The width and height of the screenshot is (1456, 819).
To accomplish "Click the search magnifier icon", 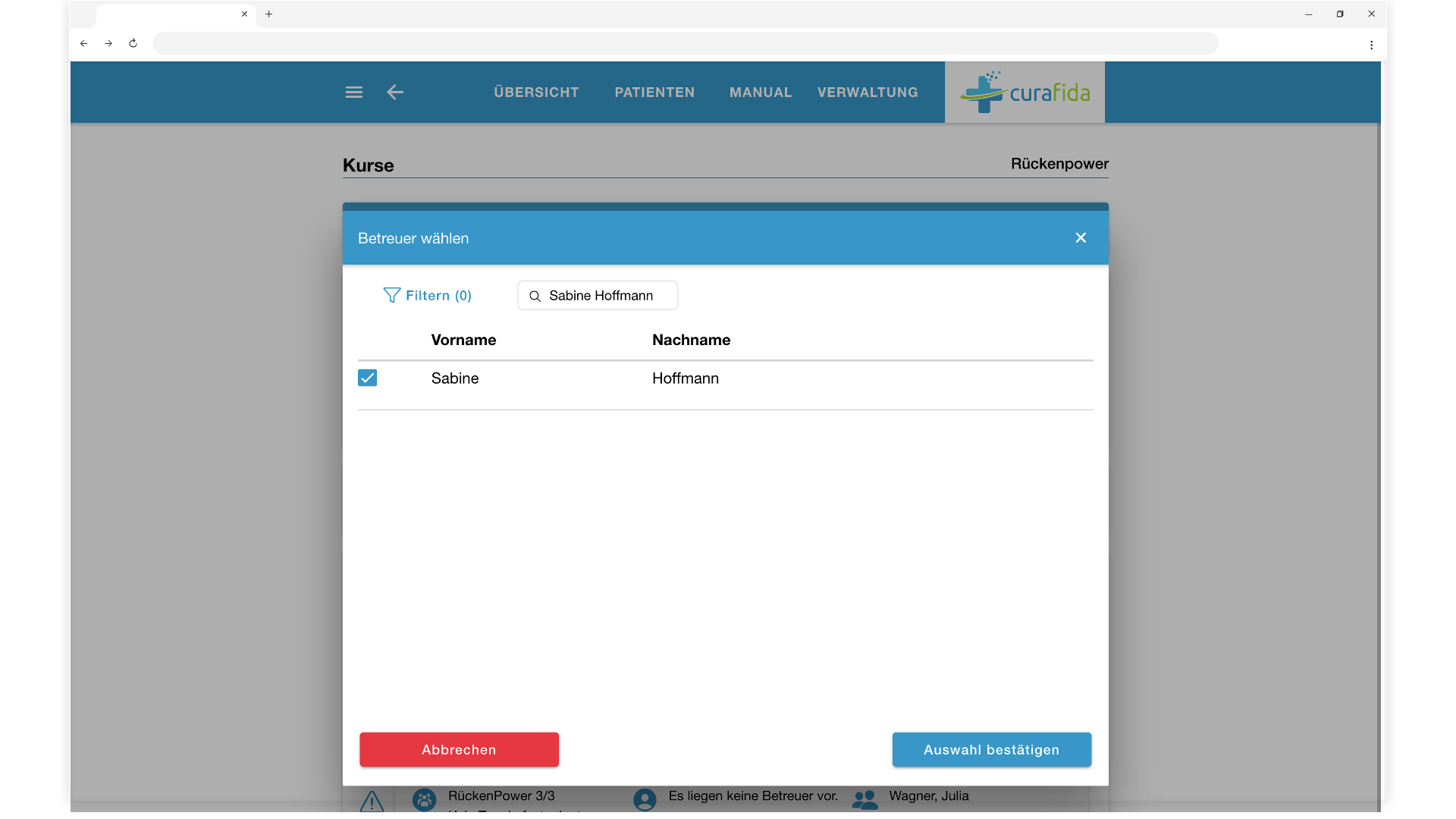I will click(x=535, y=297).
